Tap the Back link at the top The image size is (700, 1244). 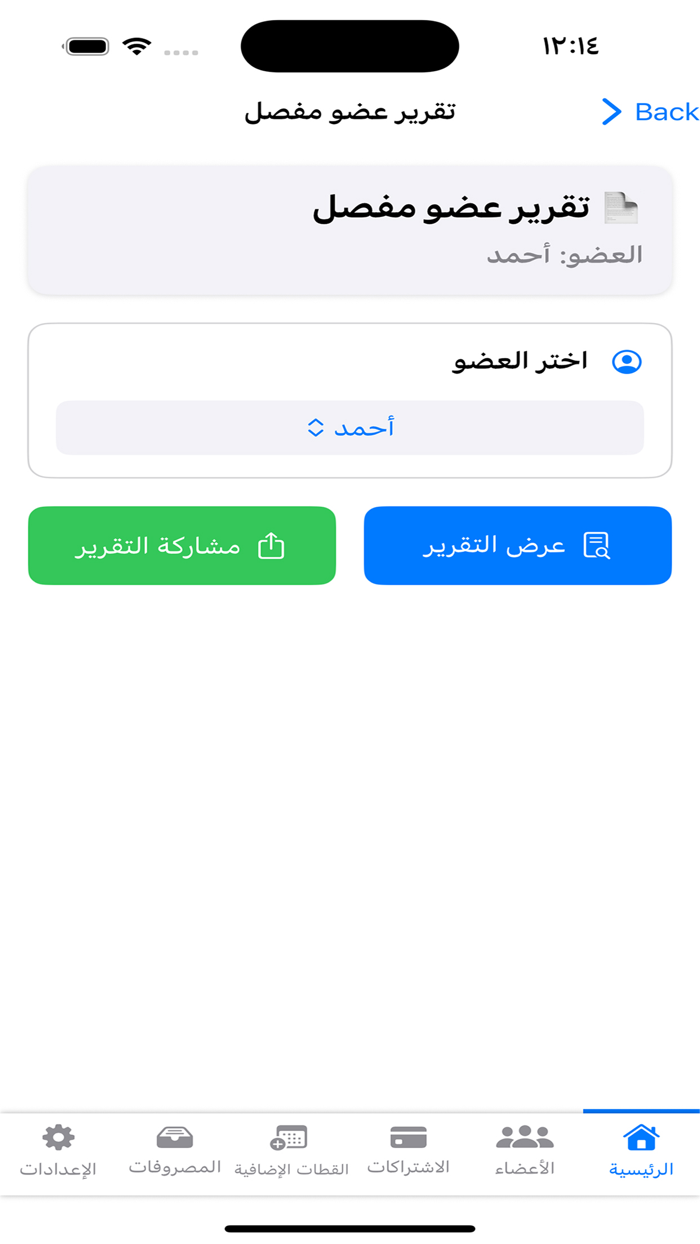pos(665,112)
